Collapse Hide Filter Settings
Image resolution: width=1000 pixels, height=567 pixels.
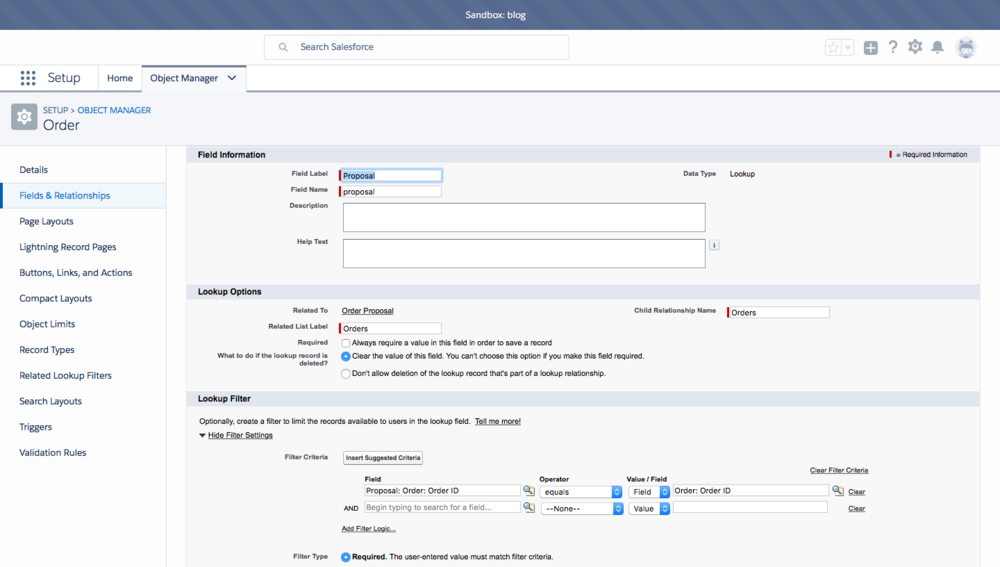point(239,436)
